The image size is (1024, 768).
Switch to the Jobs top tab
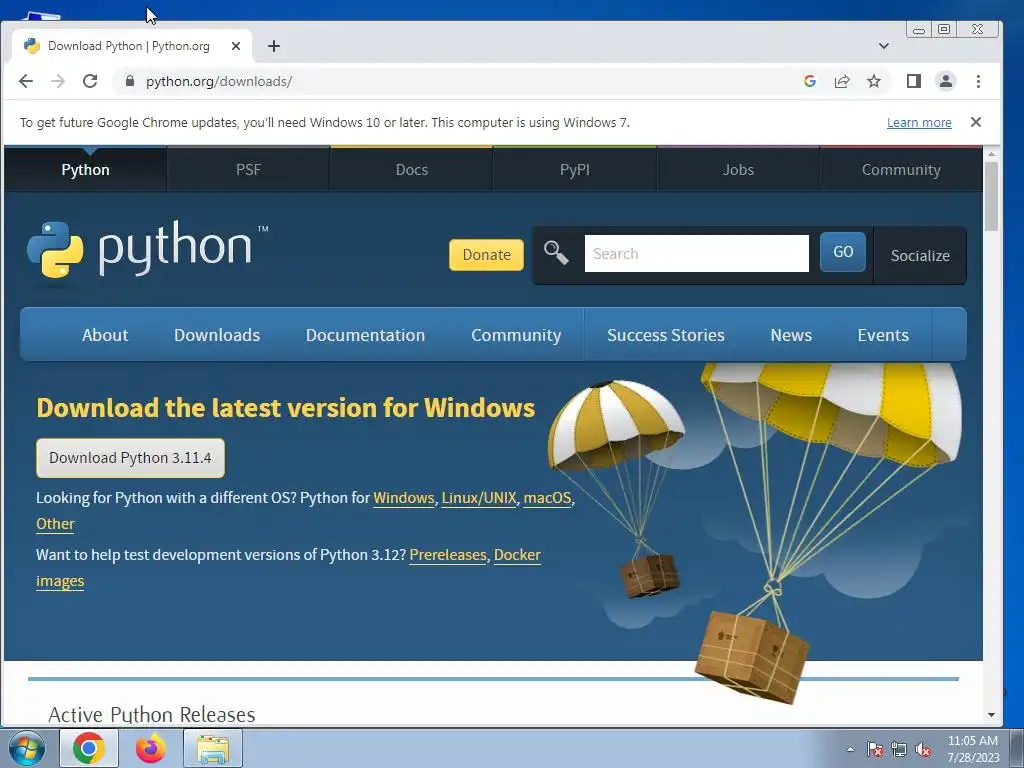click(738, 170)
